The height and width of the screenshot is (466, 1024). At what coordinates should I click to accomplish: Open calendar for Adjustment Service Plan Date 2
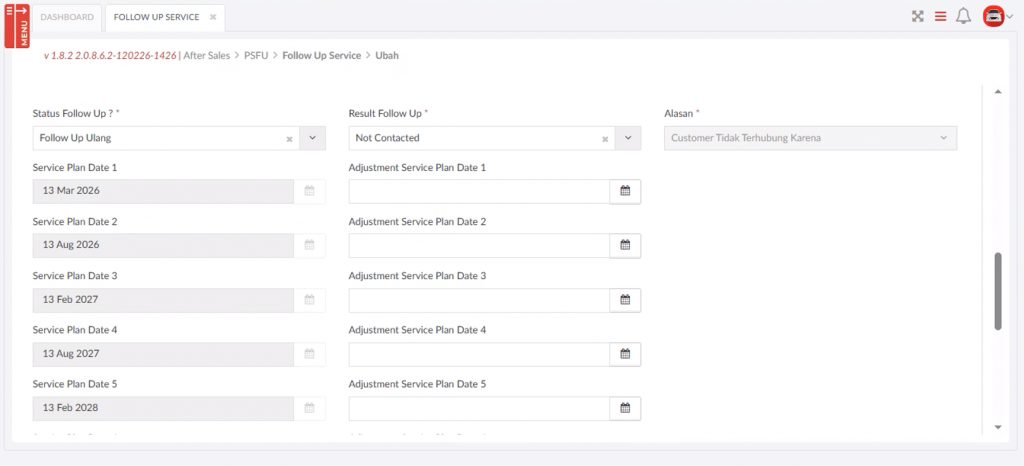click(x=625, y=245)
